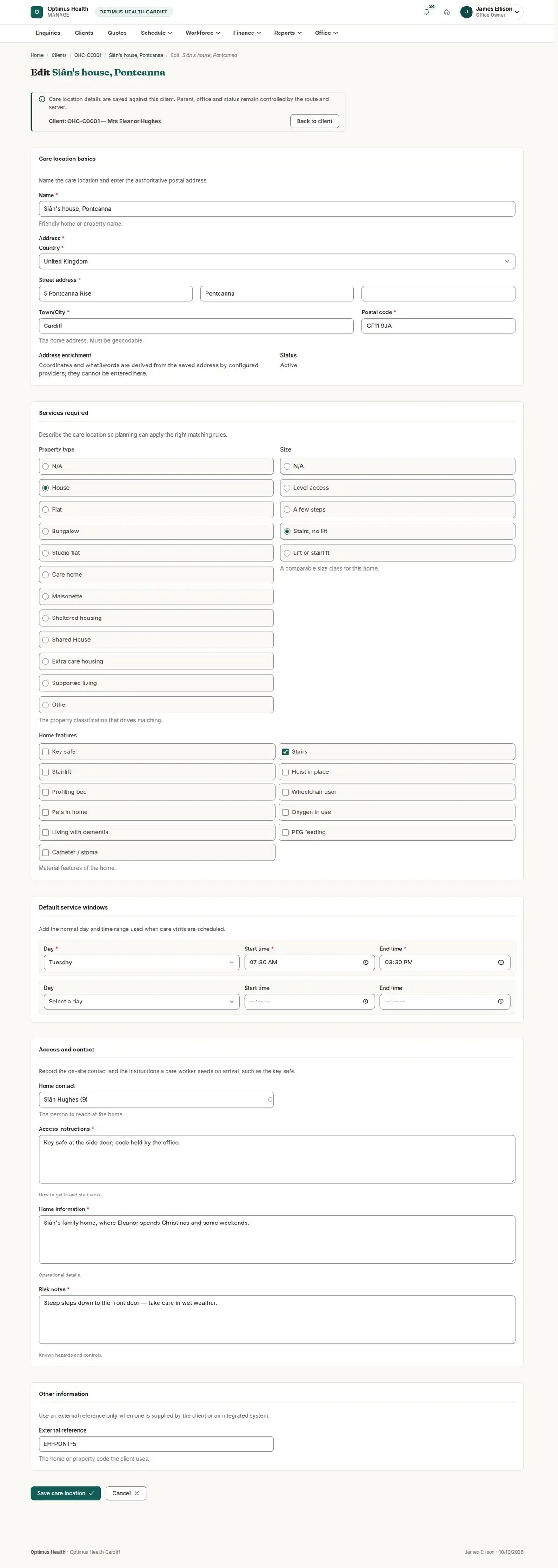Click the Optimus Health logo icon

pos(37,12)
